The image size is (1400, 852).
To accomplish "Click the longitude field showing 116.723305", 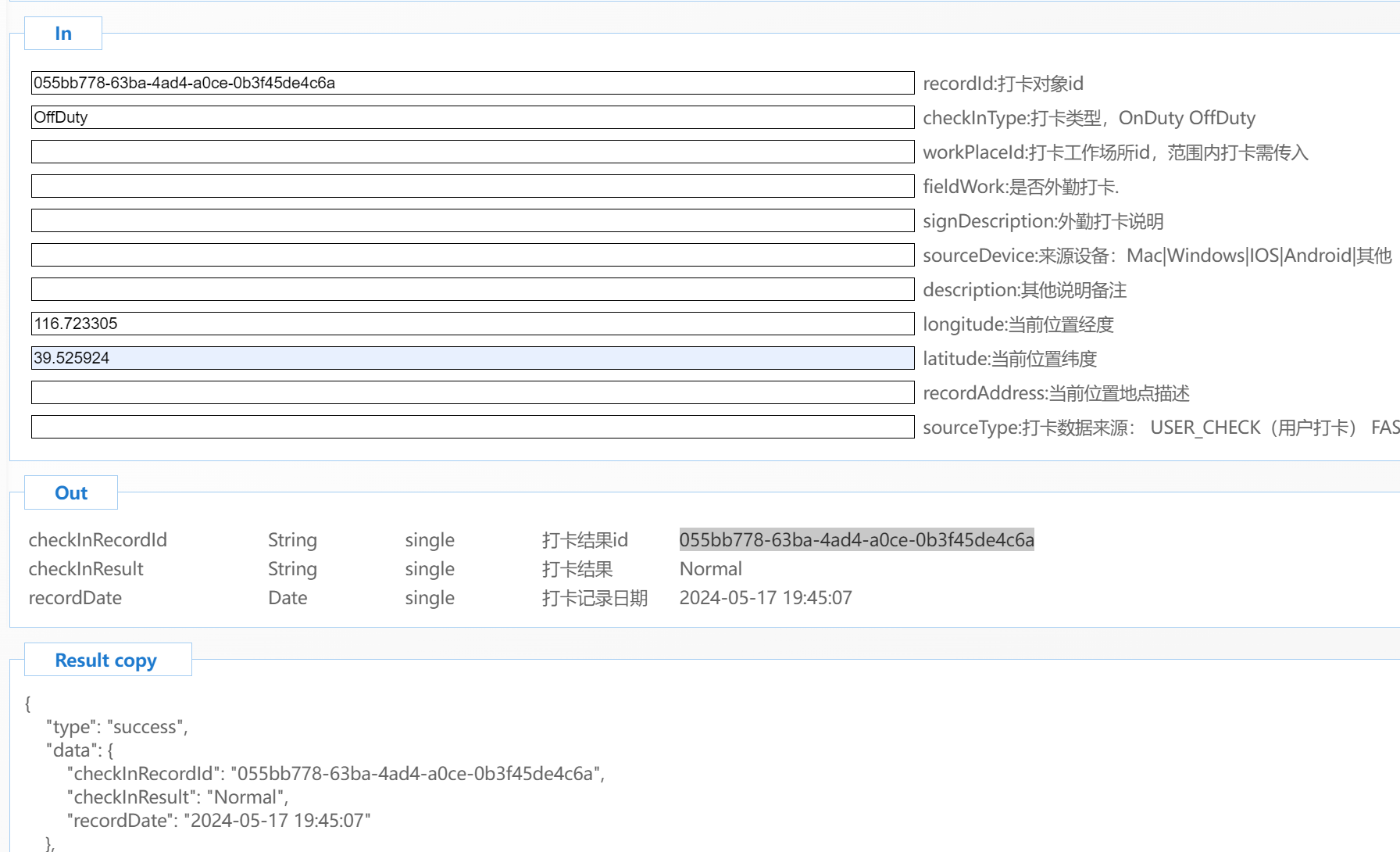I will [473, 324].
